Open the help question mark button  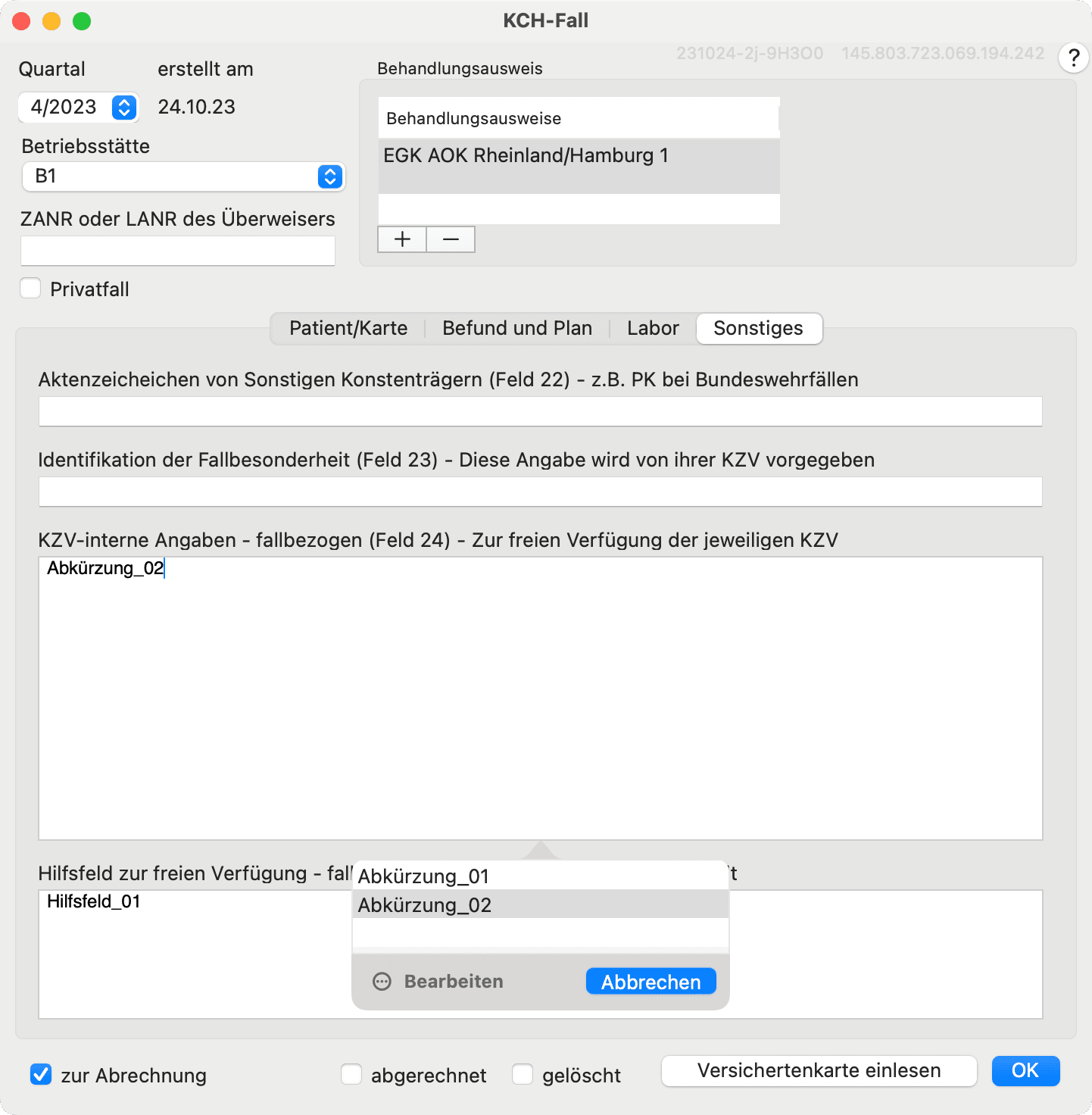1073,58
